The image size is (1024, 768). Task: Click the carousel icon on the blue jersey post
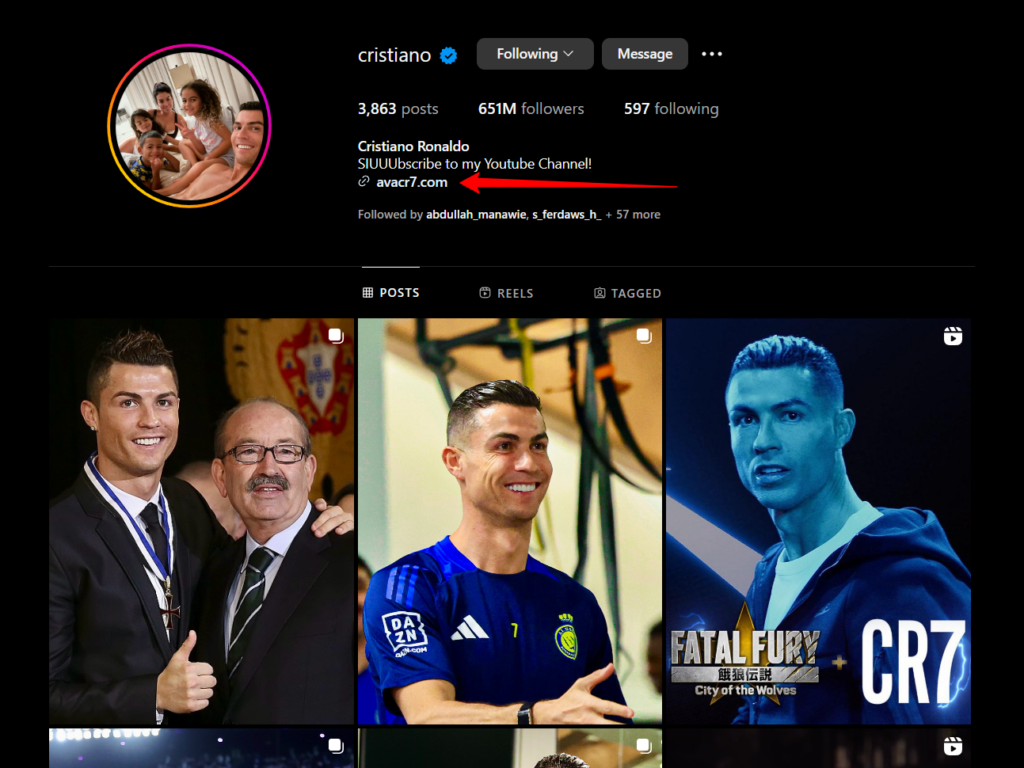click(644, 336)
